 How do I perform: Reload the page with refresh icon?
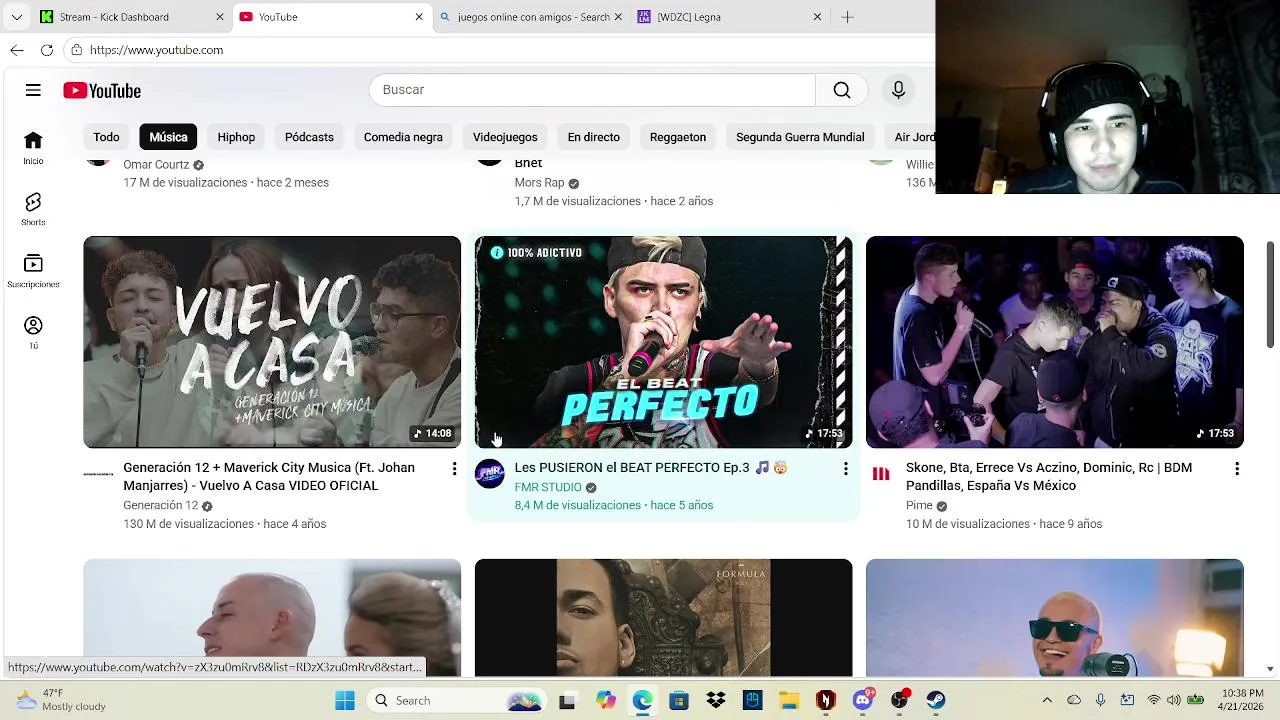(x=47, y=50)
